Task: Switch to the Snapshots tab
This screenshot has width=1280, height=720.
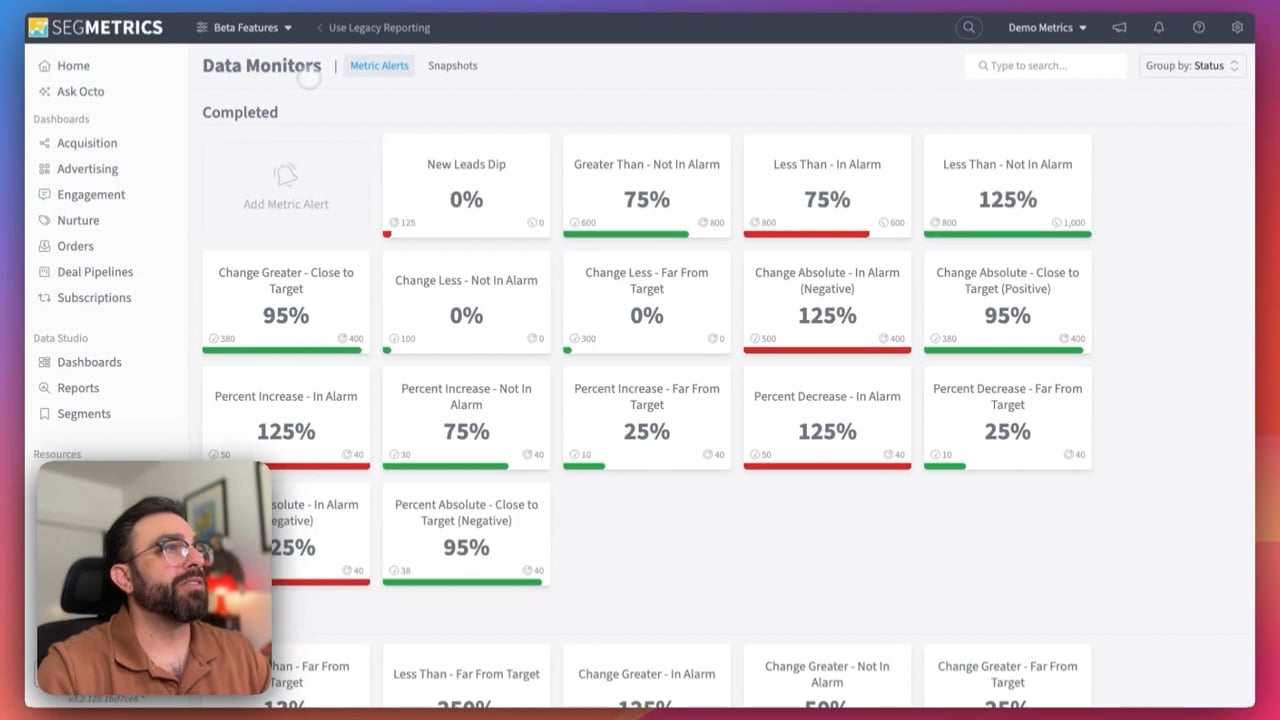Action: click(452, 66)
